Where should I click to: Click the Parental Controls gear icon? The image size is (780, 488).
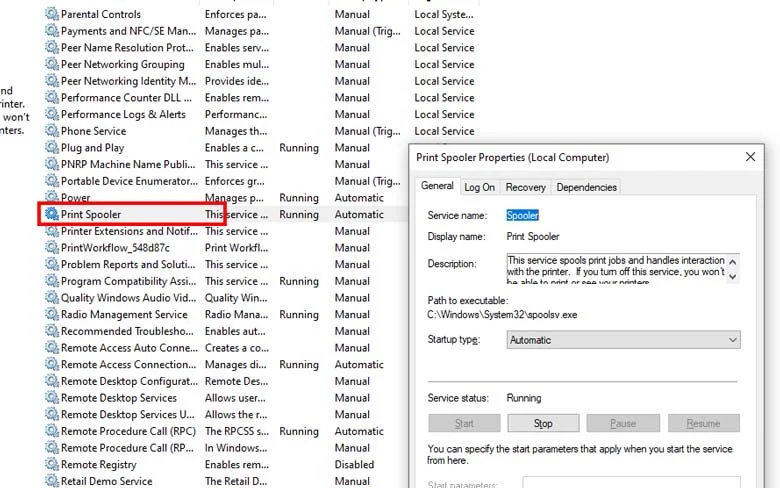click(x=51, y=14)
